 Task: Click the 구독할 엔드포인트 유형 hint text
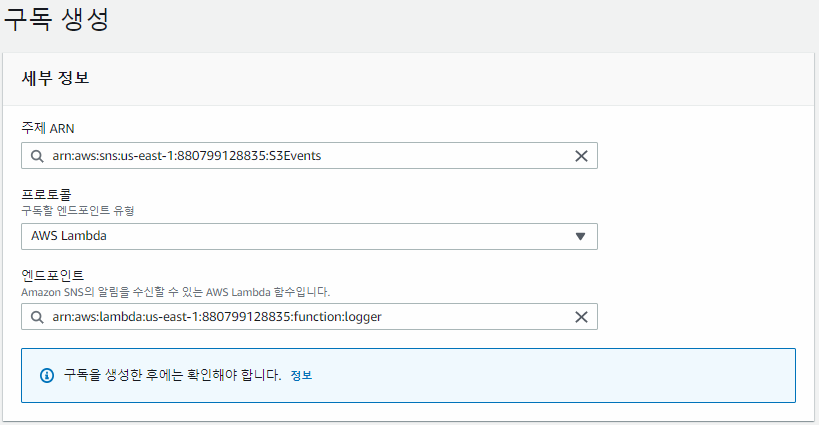pyautogui.click(x=78, y=210)
